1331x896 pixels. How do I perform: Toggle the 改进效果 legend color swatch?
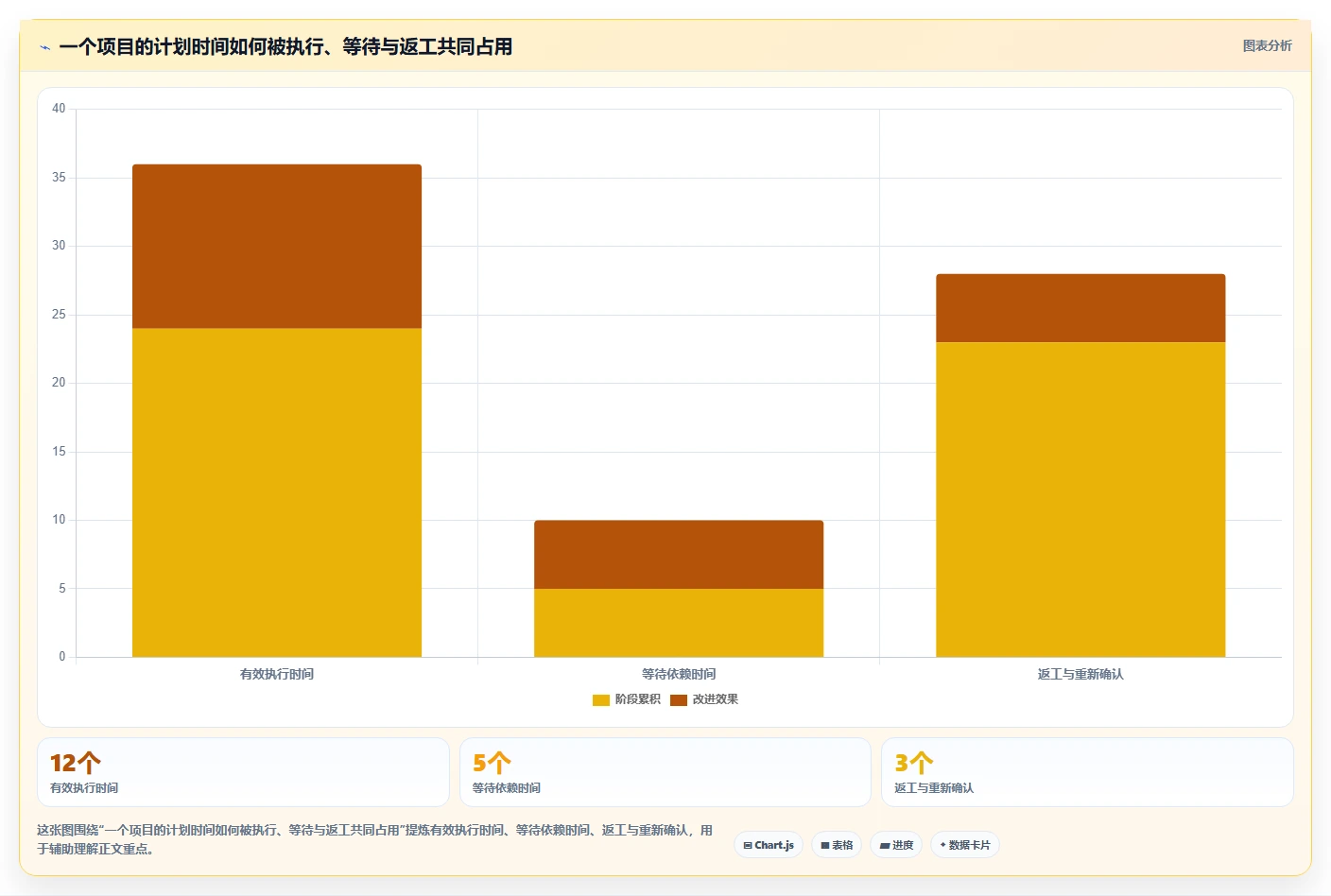tap(678, 699)
